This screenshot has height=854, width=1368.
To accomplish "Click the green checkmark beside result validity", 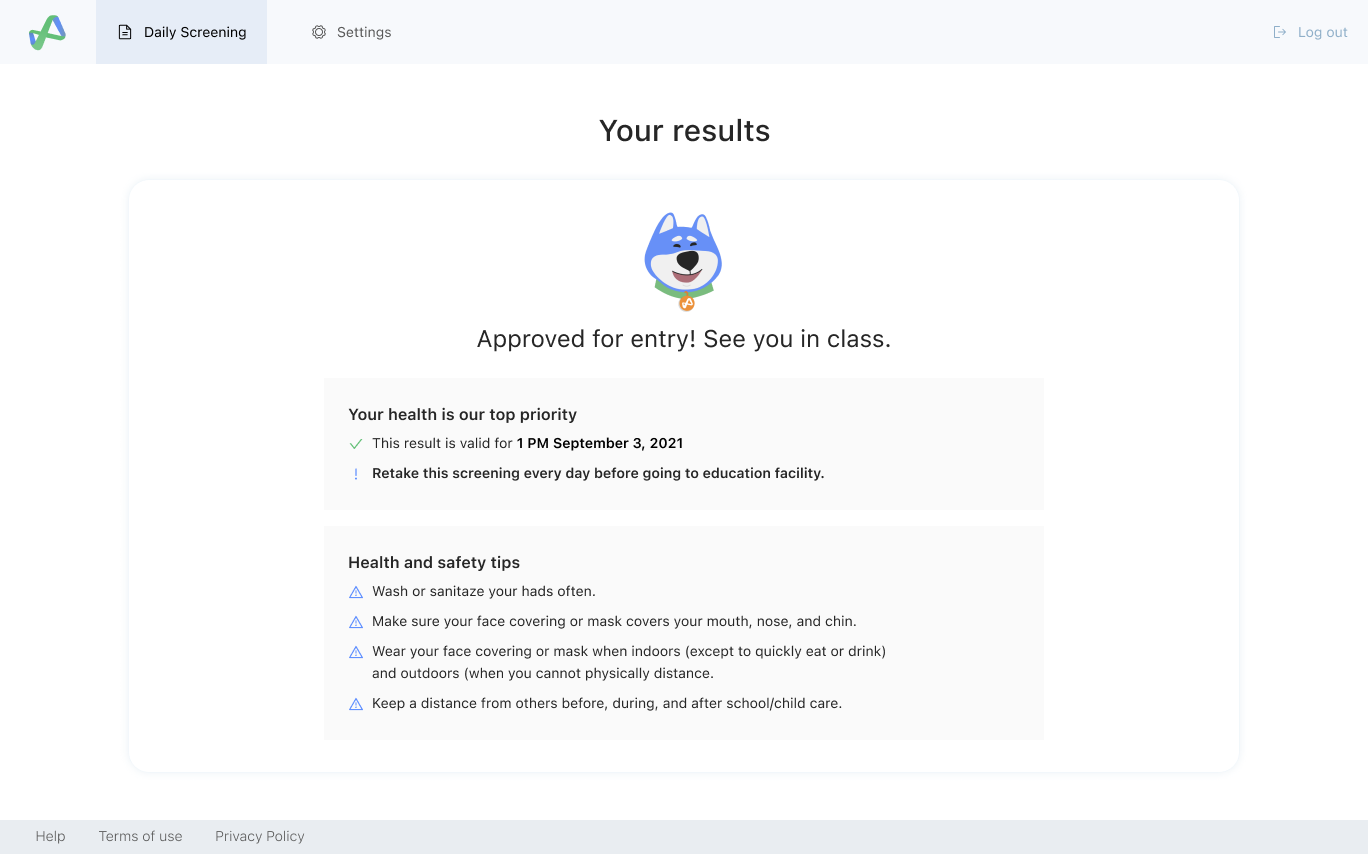I will [355, 444].
